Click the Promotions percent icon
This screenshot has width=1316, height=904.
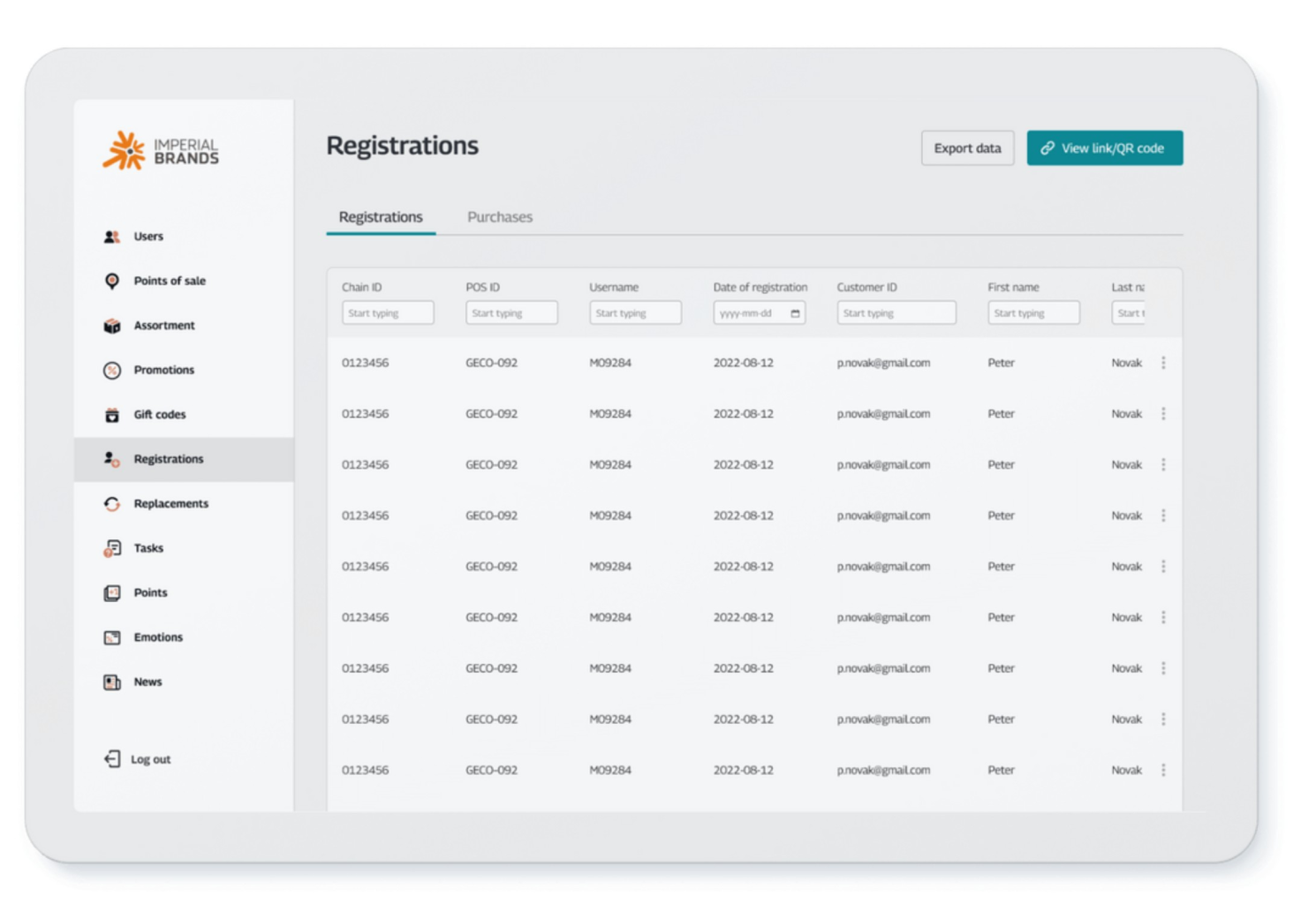[x=111, y=370]
